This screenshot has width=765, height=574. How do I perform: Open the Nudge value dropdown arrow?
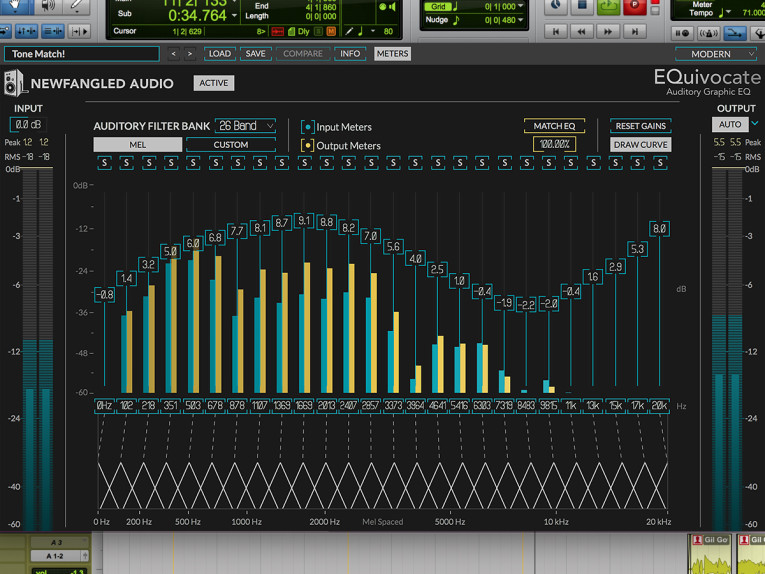pos(521,20)
